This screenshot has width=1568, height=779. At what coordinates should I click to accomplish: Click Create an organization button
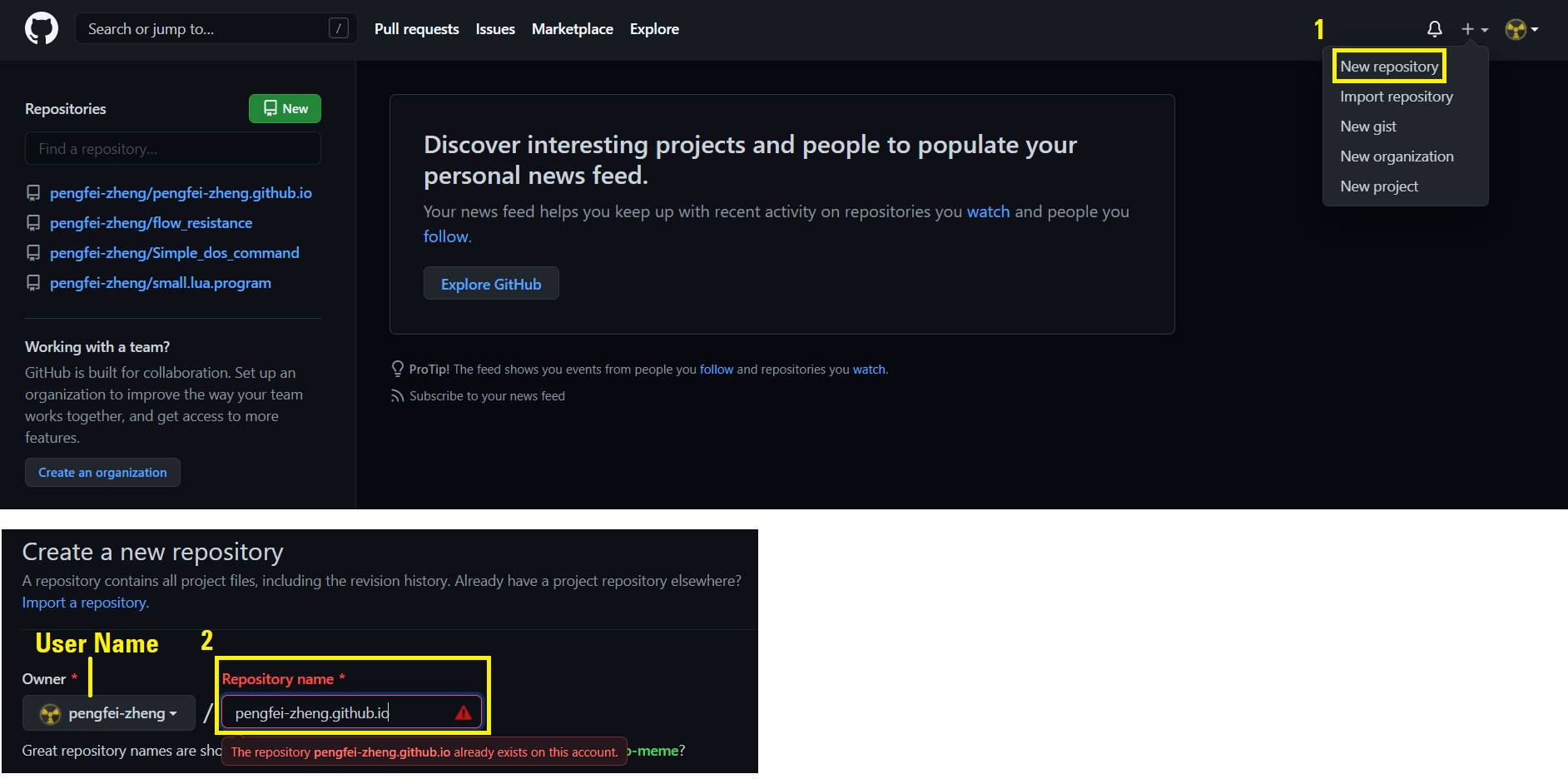coord(102,472)
